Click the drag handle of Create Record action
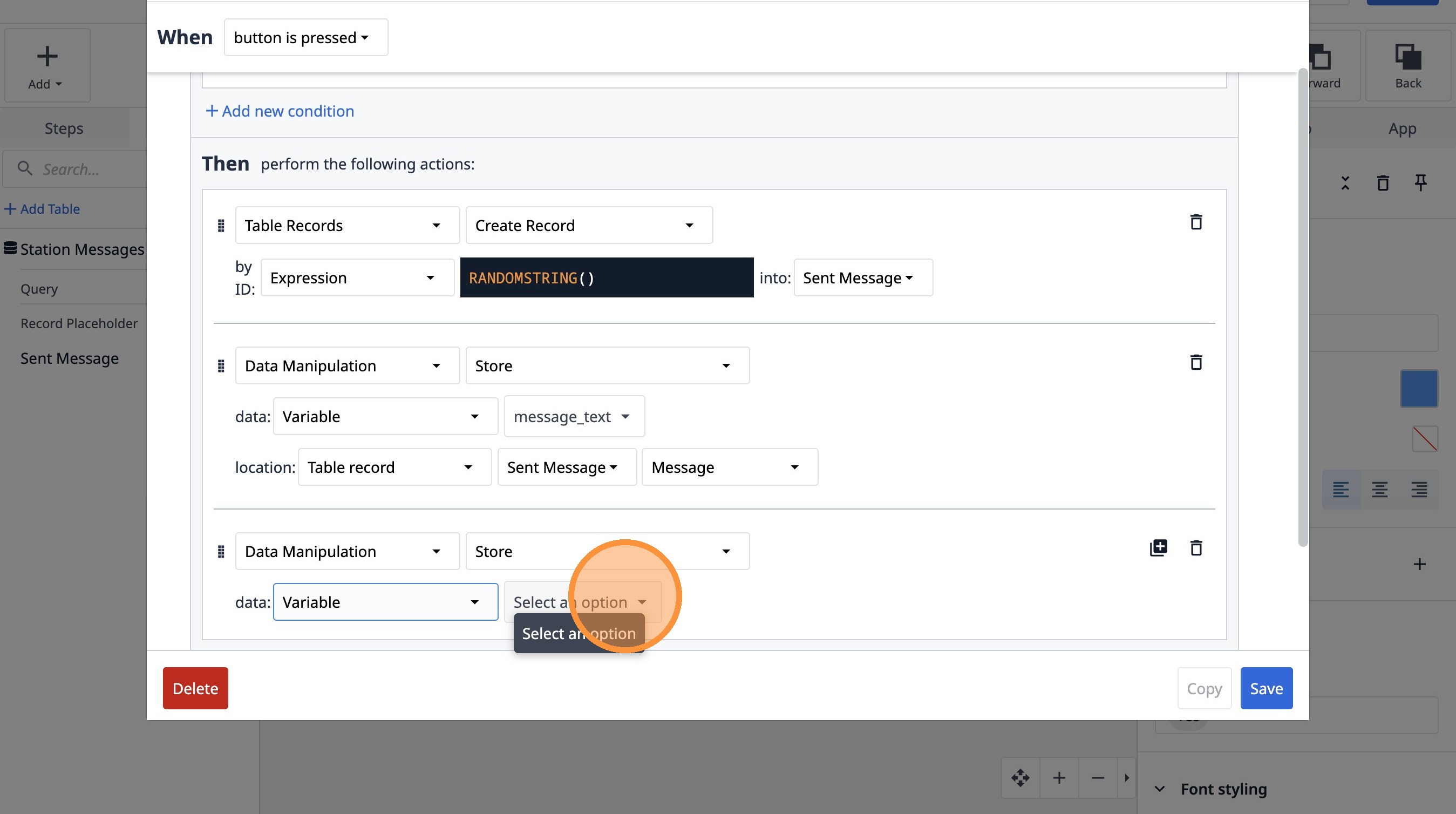Screen dimensions: 1456x814 pyautogui.click(x=221, y=226)
